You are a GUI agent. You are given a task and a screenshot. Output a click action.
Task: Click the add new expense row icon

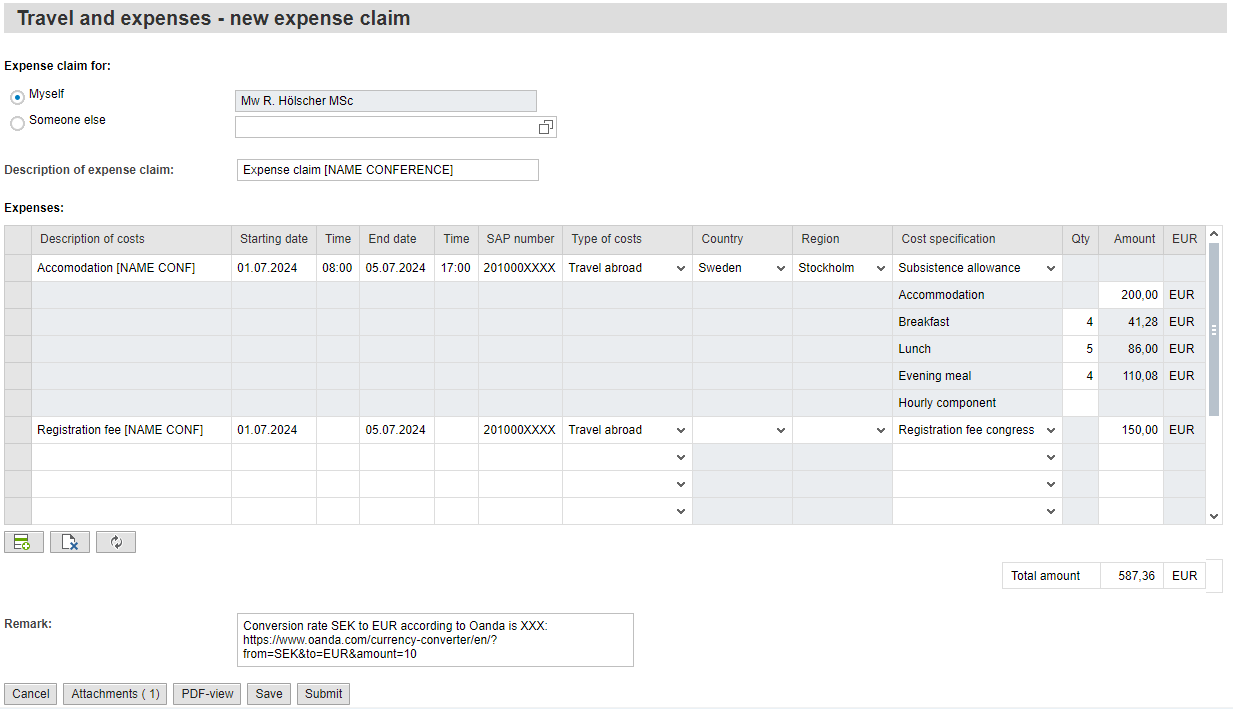(23, 542)
